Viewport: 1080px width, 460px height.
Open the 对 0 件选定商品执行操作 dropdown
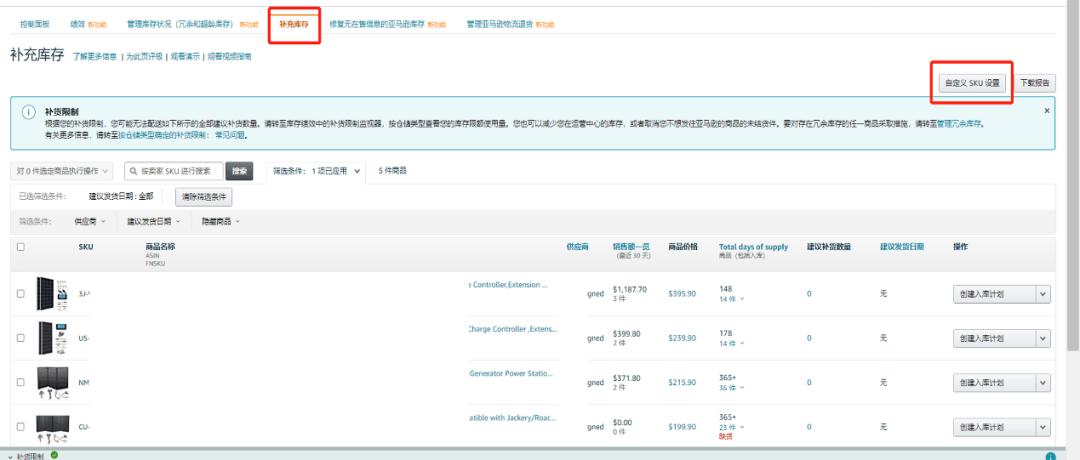(x=63, y=171)
